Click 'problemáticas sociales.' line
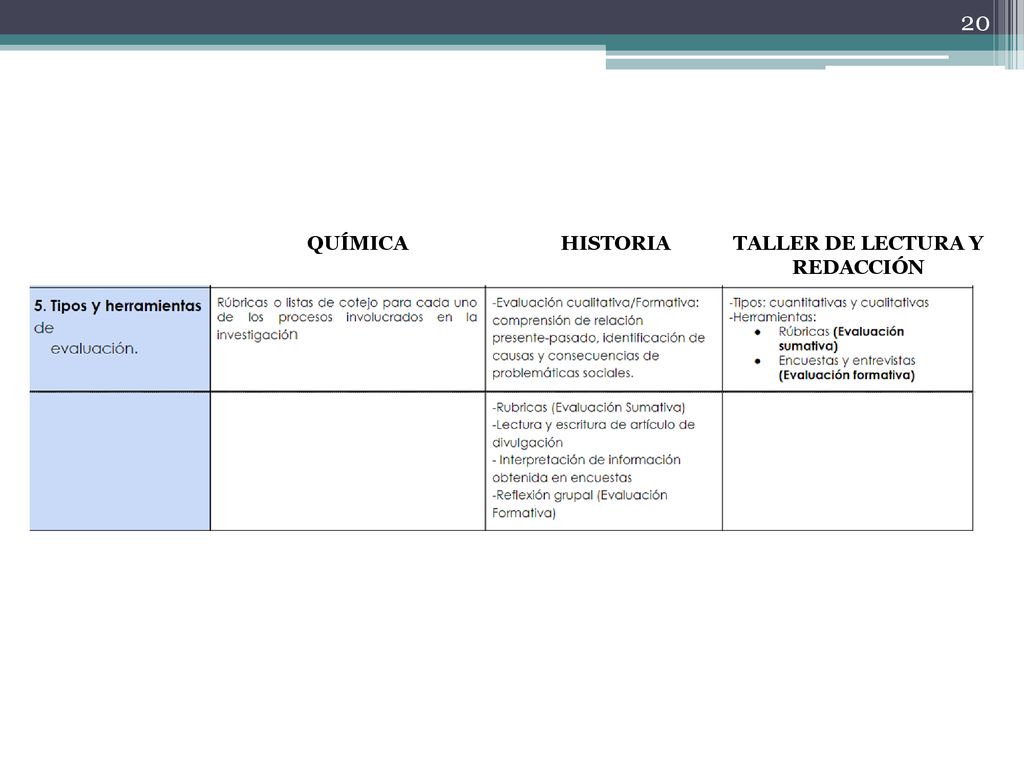This screenshot has height=768, width=1024. pos(563,373)
